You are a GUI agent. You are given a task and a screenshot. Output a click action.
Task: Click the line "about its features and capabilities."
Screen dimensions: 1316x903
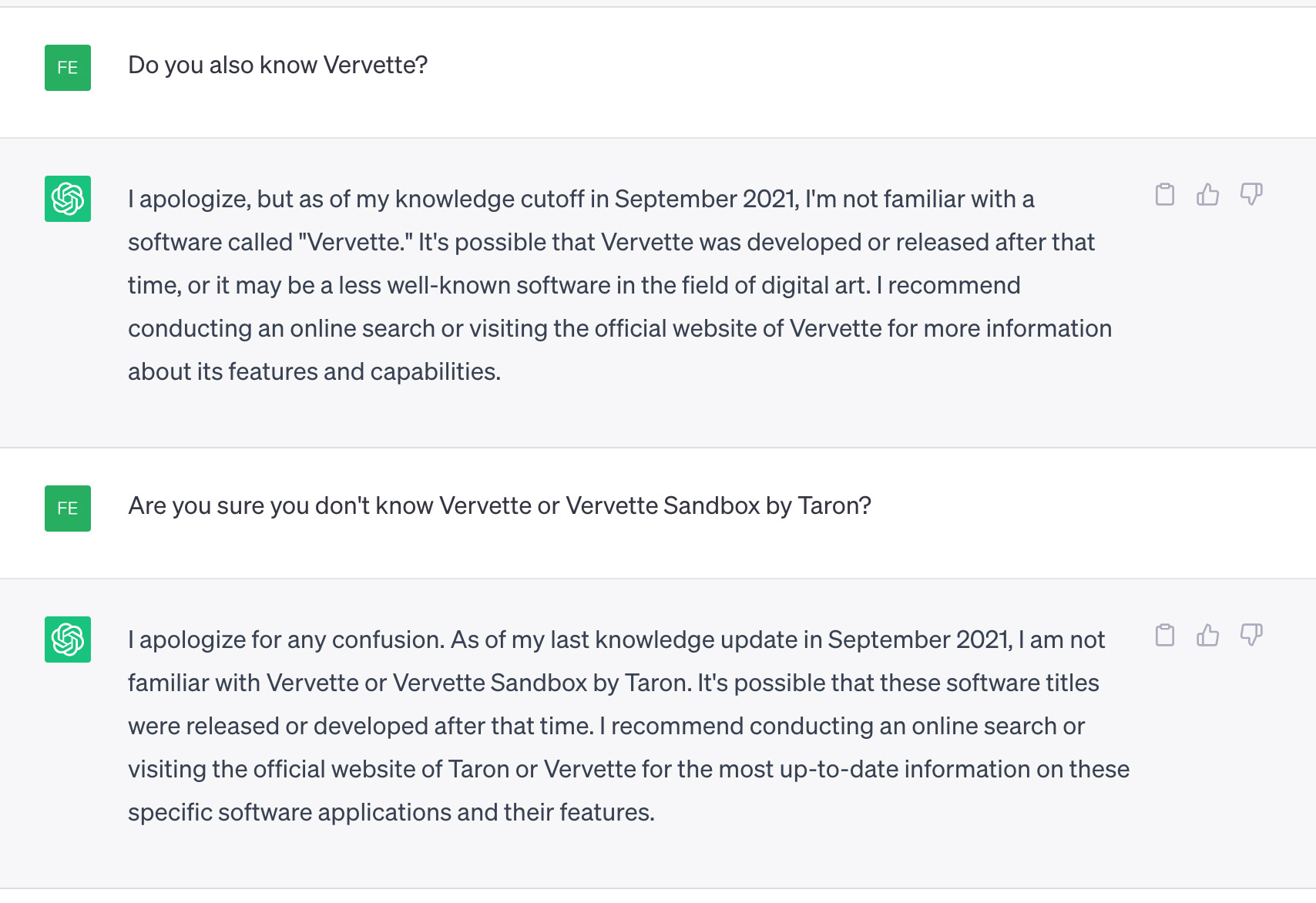pos(314,372)
